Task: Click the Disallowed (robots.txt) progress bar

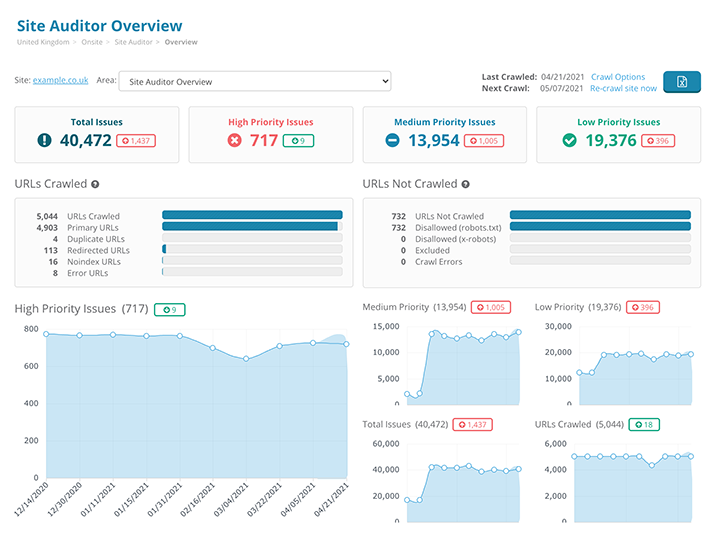Action: pos(599,227)
